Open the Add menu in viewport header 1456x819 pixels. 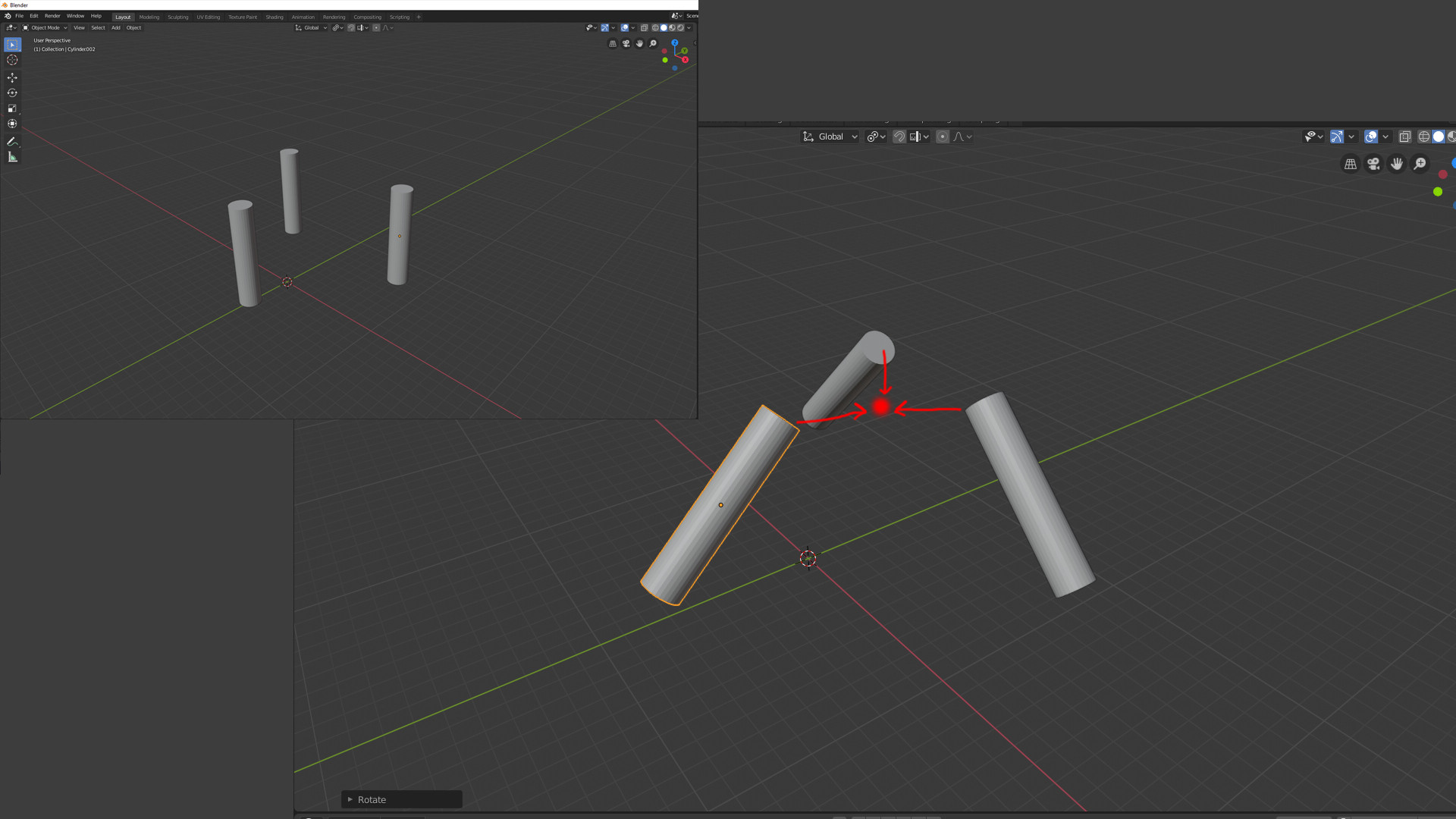click(116, 27)
